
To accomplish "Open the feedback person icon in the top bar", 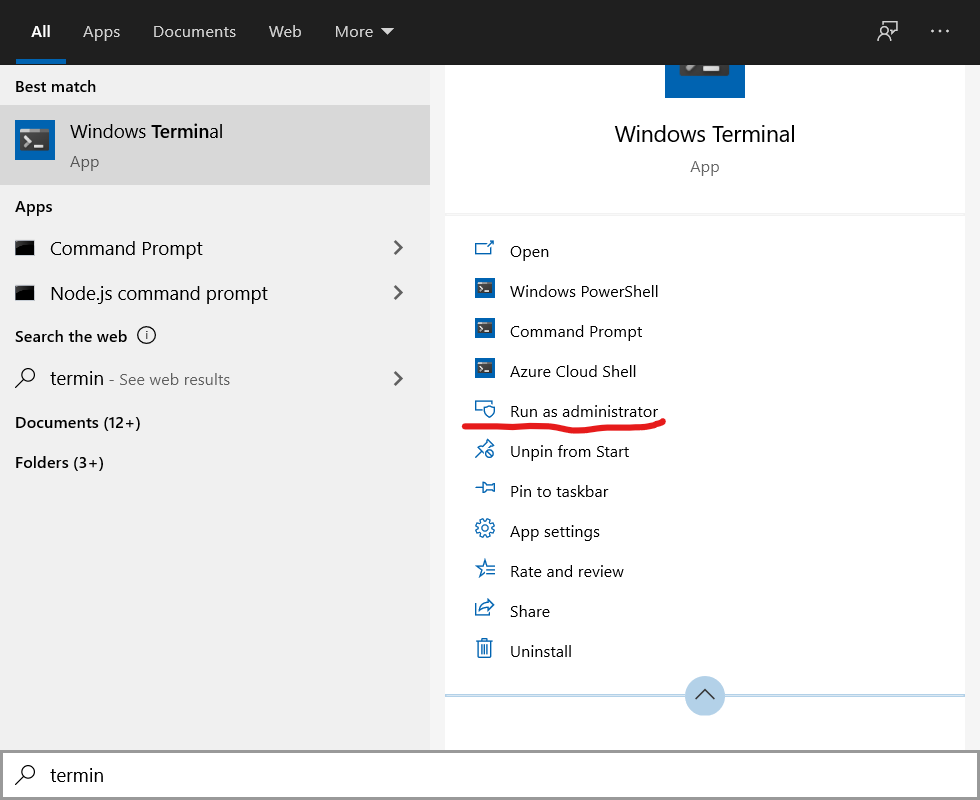I will 888,31.
